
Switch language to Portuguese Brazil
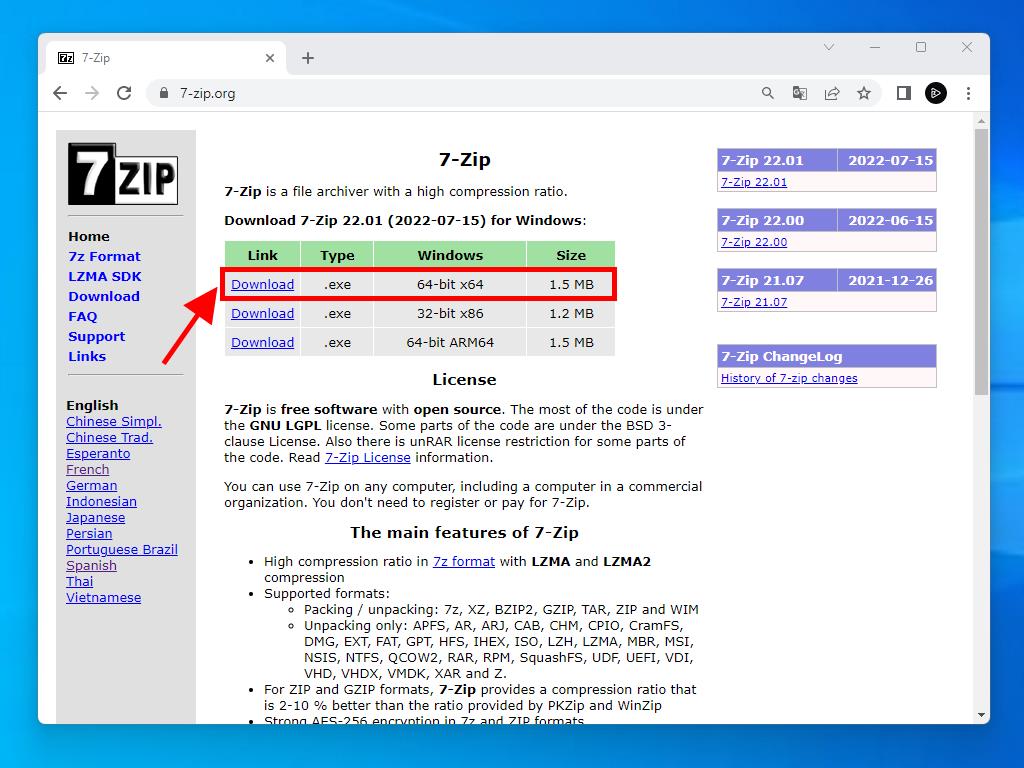point(121,550)
